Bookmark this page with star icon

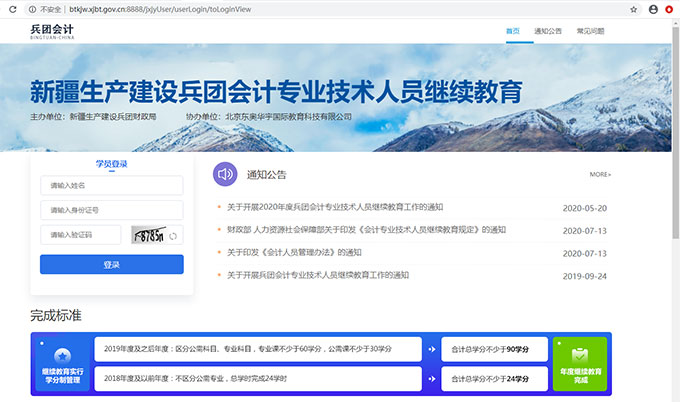(633, 8)
